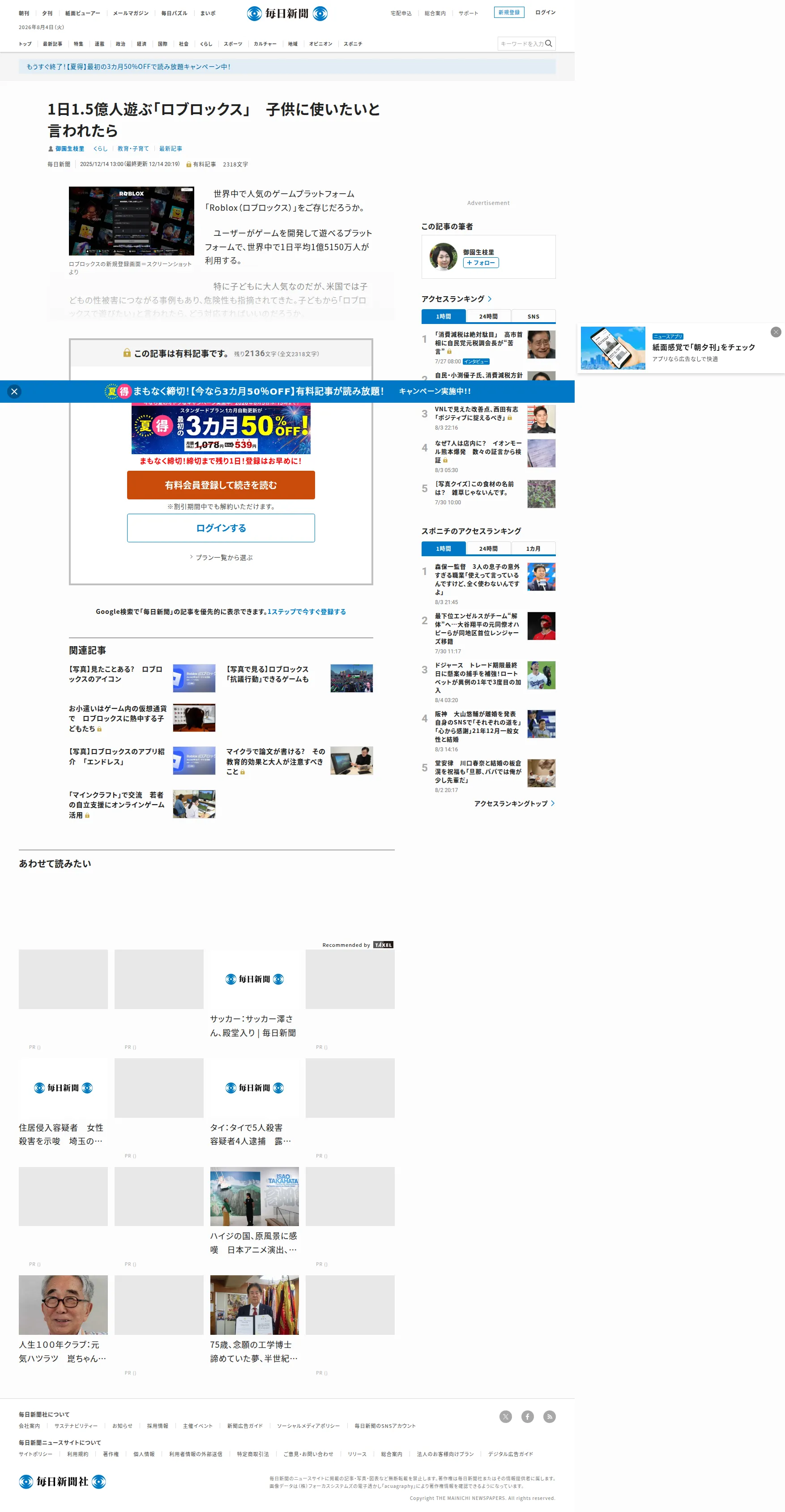Click 有料会員登録して続きを読む button
The width and height of the screenshot is (785, 1512).
point(221,486)
